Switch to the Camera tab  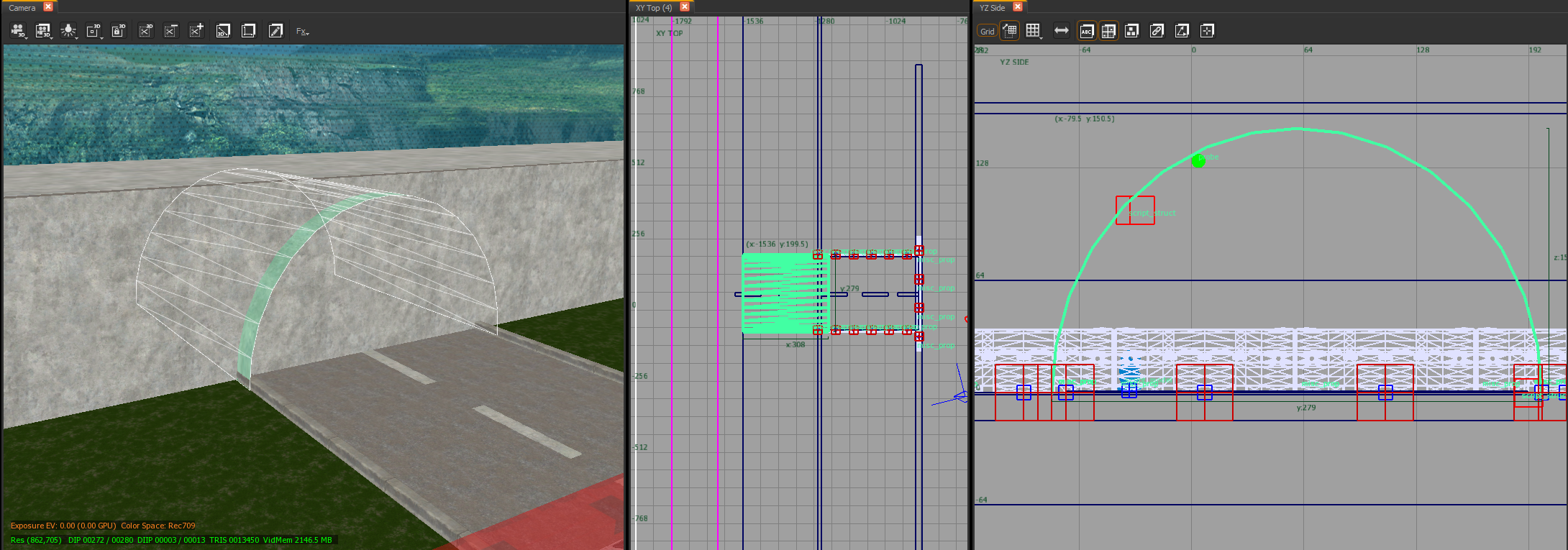pyautogui.click(x=22, y=7)
